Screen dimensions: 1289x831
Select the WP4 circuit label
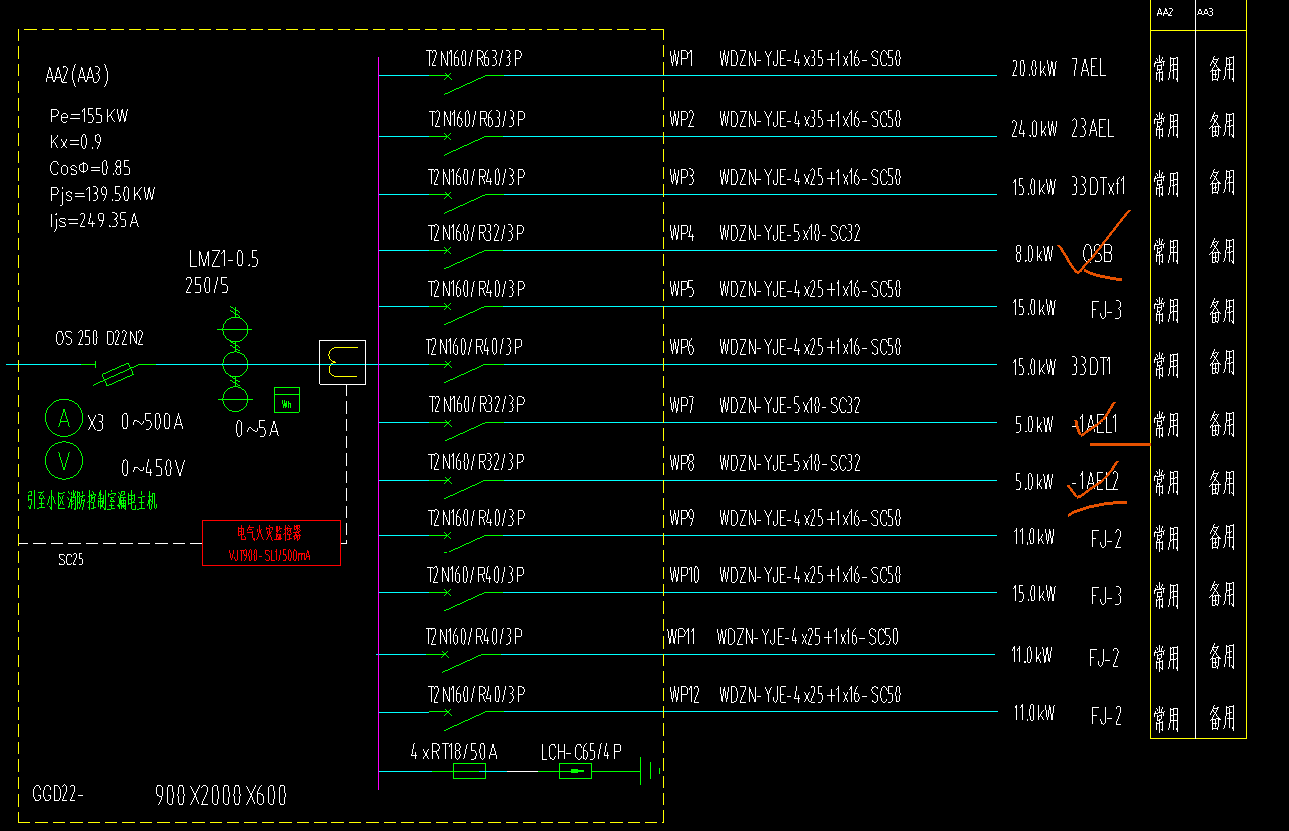coord(682,234)
